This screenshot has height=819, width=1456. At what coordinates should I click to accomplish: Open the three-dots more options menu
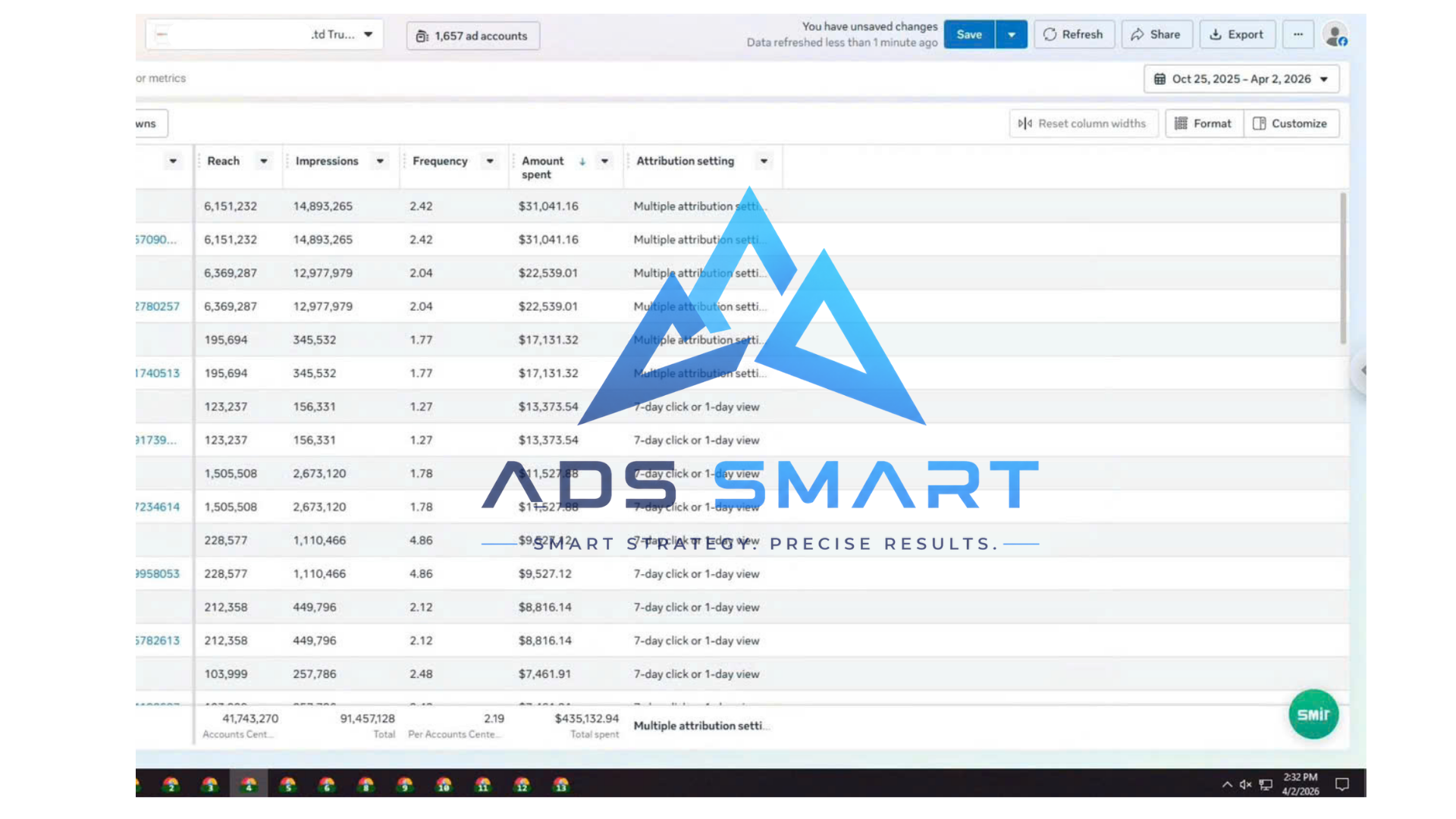pyautogui.click(x=1298, y=35)
